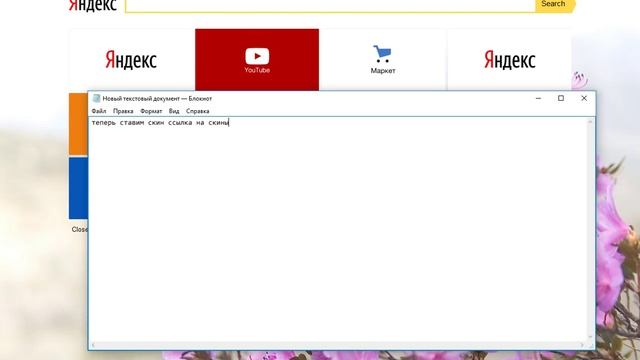Click the Notepad horizontal scrollbar right arrow
The image size is (640, 360).
[x=582, y=345]
